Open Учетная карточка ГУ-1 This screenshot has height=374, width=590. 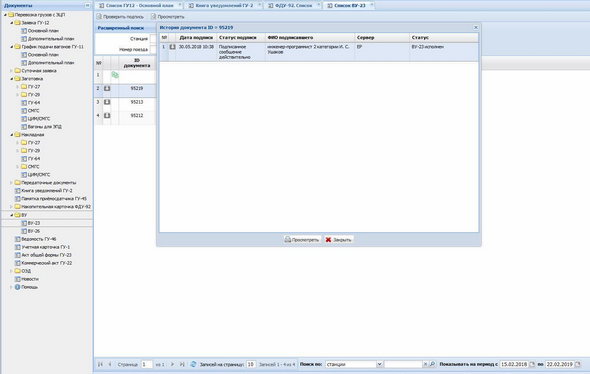(45, 247)
